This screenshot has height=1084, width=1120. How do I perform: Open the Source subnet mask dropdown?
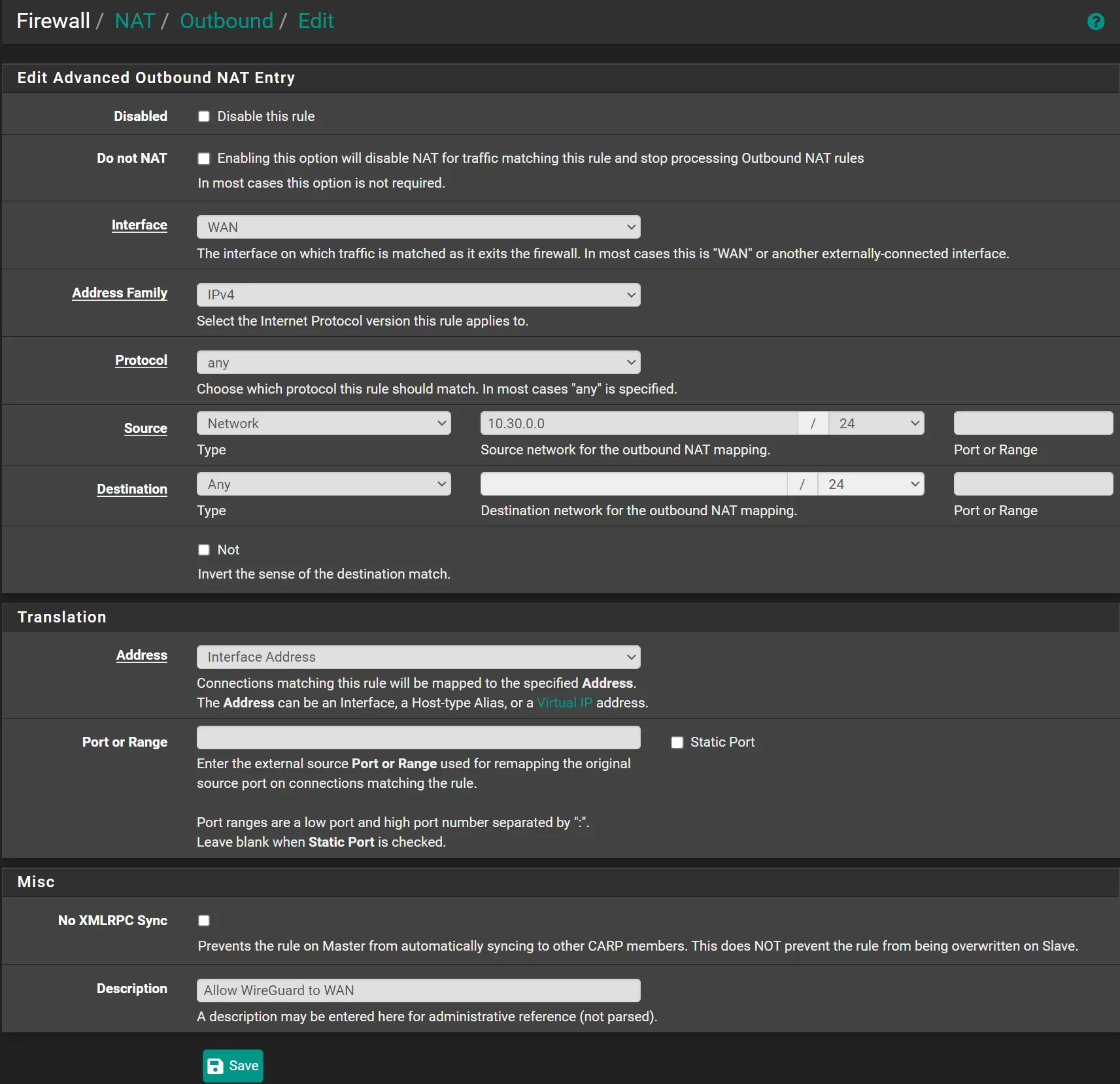(876, 423)
